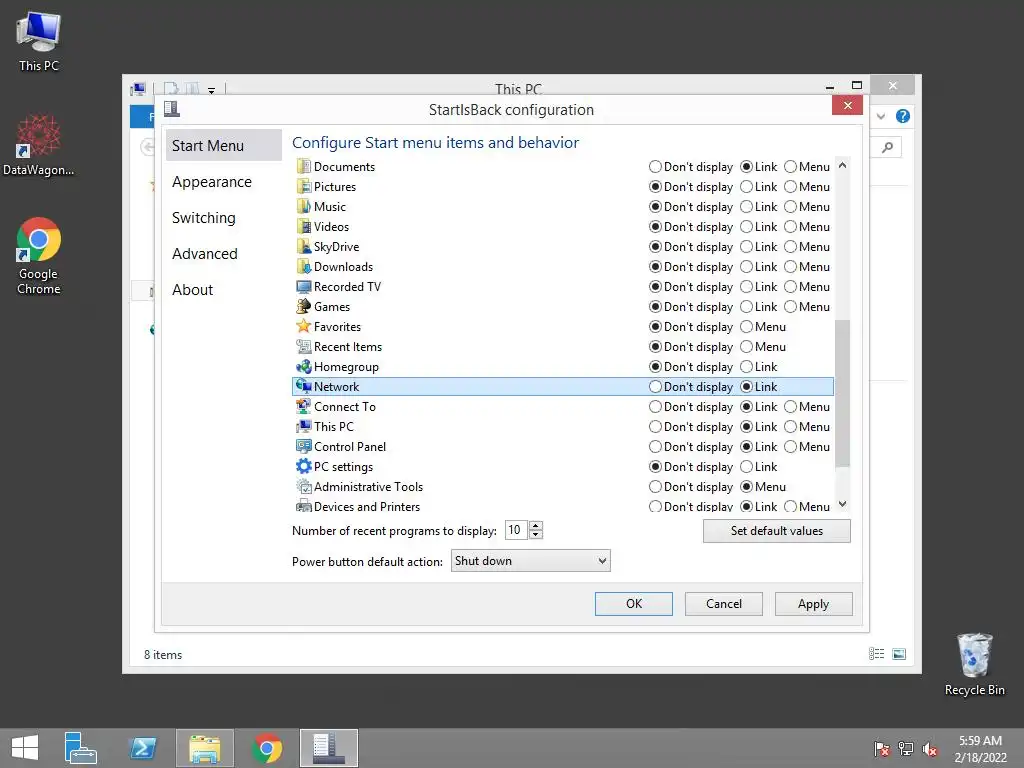Increase number of recent programs
1024x768 pixels.
536,525
